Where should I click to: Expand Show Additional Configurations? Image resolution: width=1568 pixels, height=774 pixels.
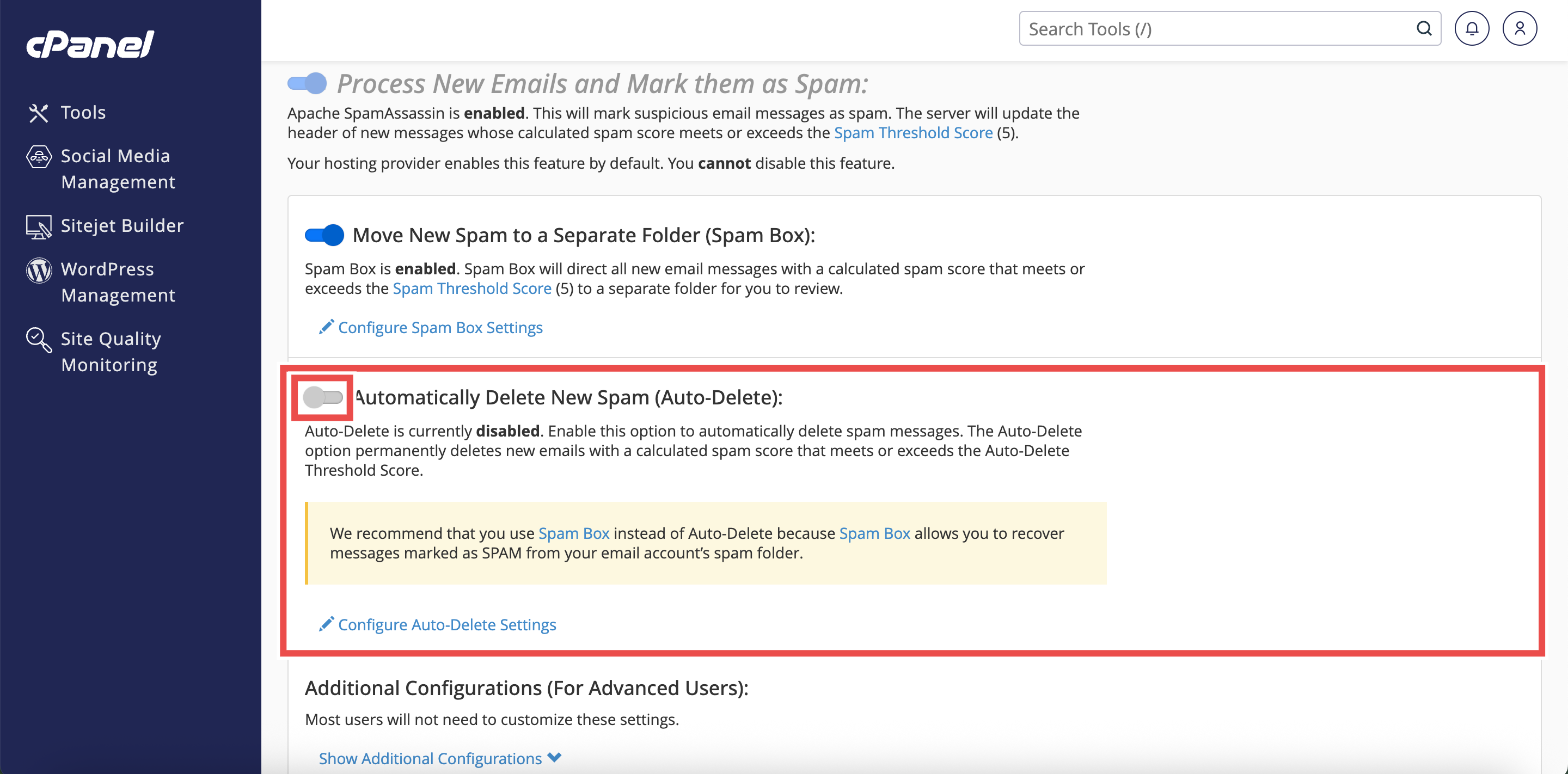point(430,758)
